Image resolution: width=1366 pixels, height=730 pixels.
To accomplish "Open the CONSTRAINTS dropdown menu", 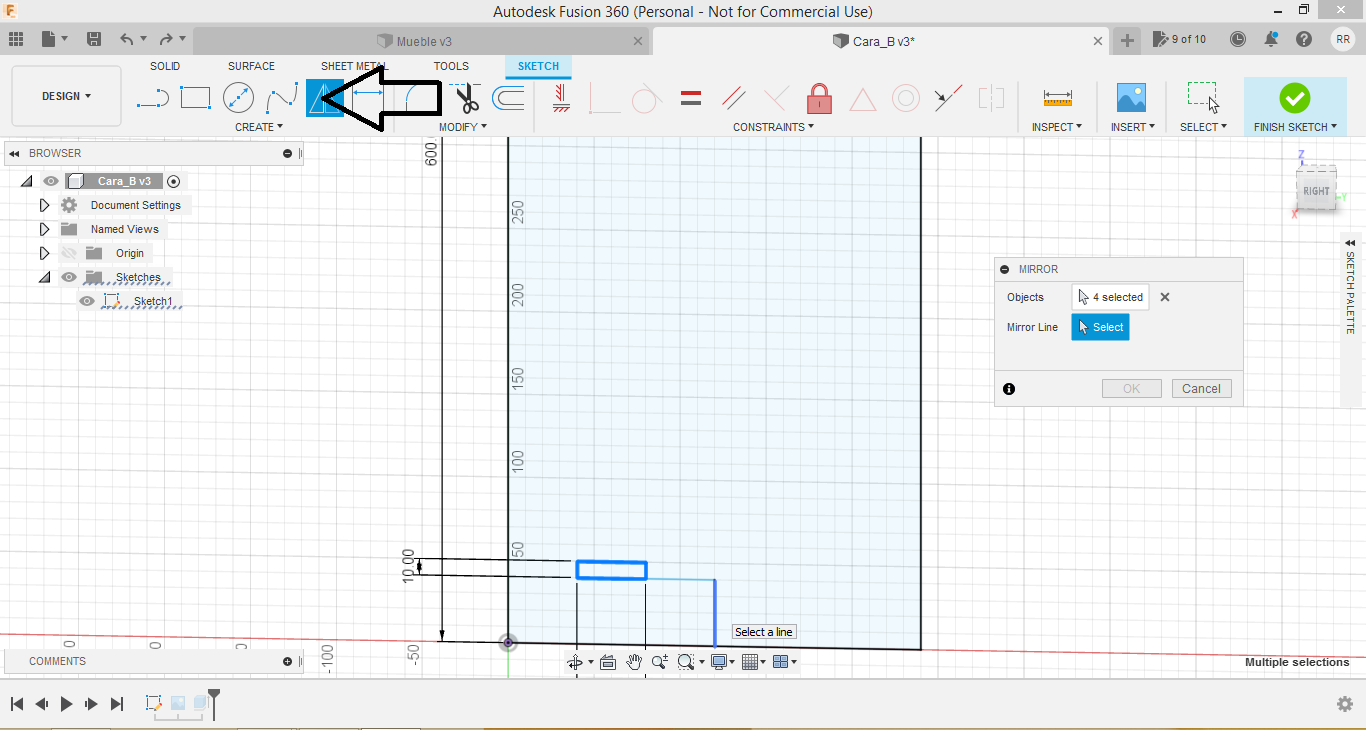I will pyautogui.click(x=773, y=127).
